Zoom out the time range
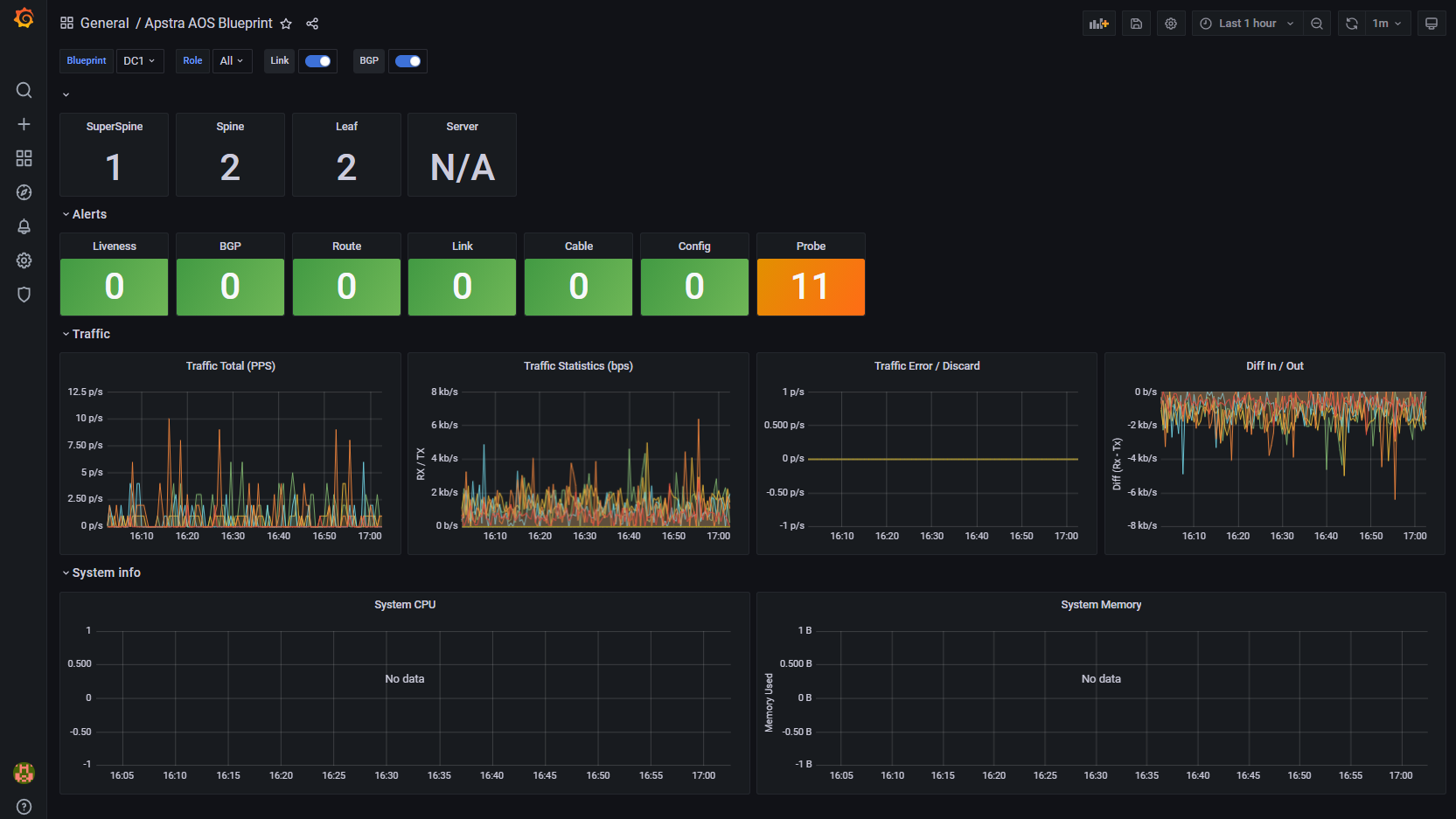 click(1317, 24)
